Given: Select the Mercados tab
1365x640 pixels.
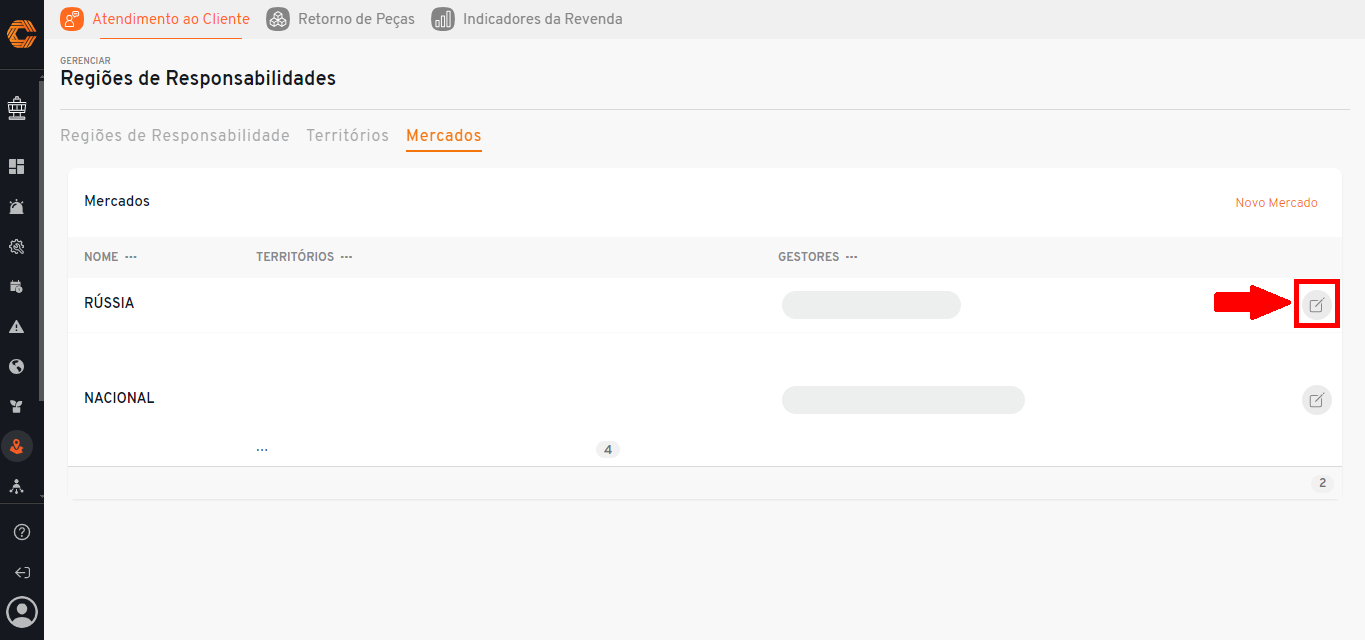Looking at the screenshot, I should coord(444,135).
